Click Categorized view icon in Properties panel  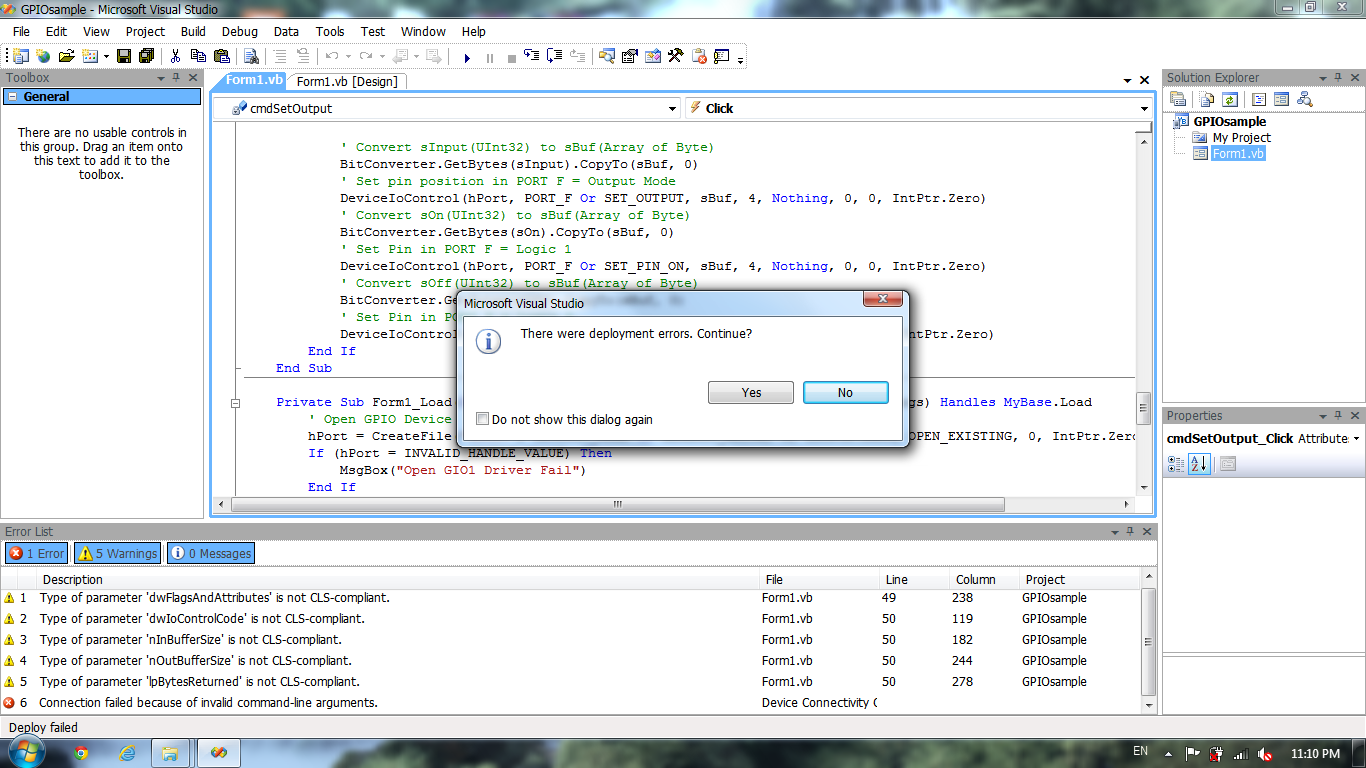click(1176, 464)
